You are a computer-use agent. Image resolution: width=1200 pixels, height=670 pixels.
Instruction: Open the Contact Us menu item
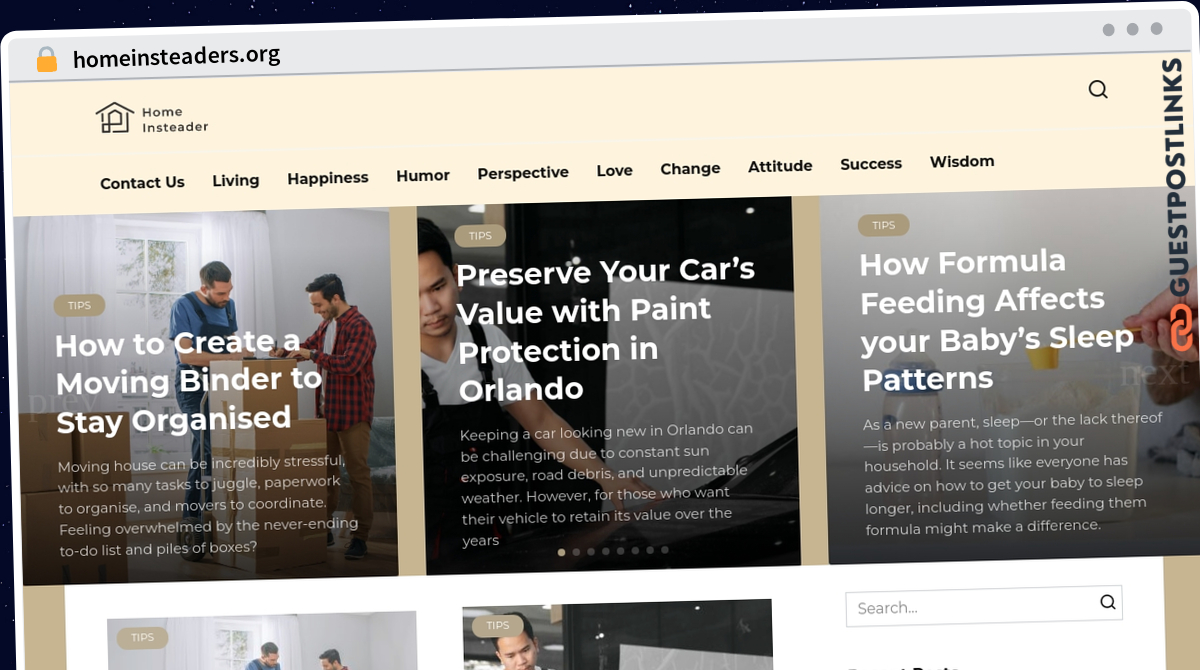tap(142, 183)
